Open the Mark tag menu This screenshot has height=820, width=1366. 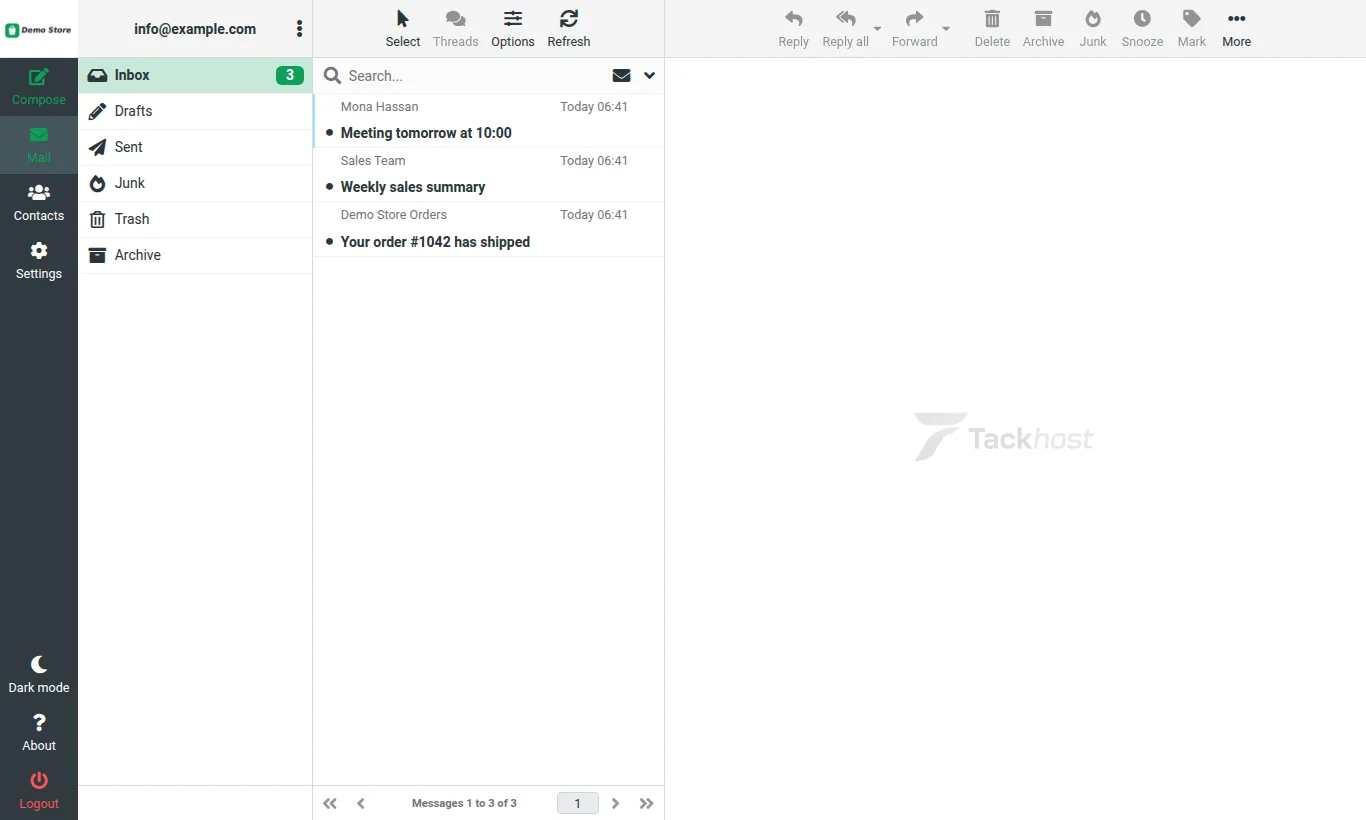(1192, 29)
